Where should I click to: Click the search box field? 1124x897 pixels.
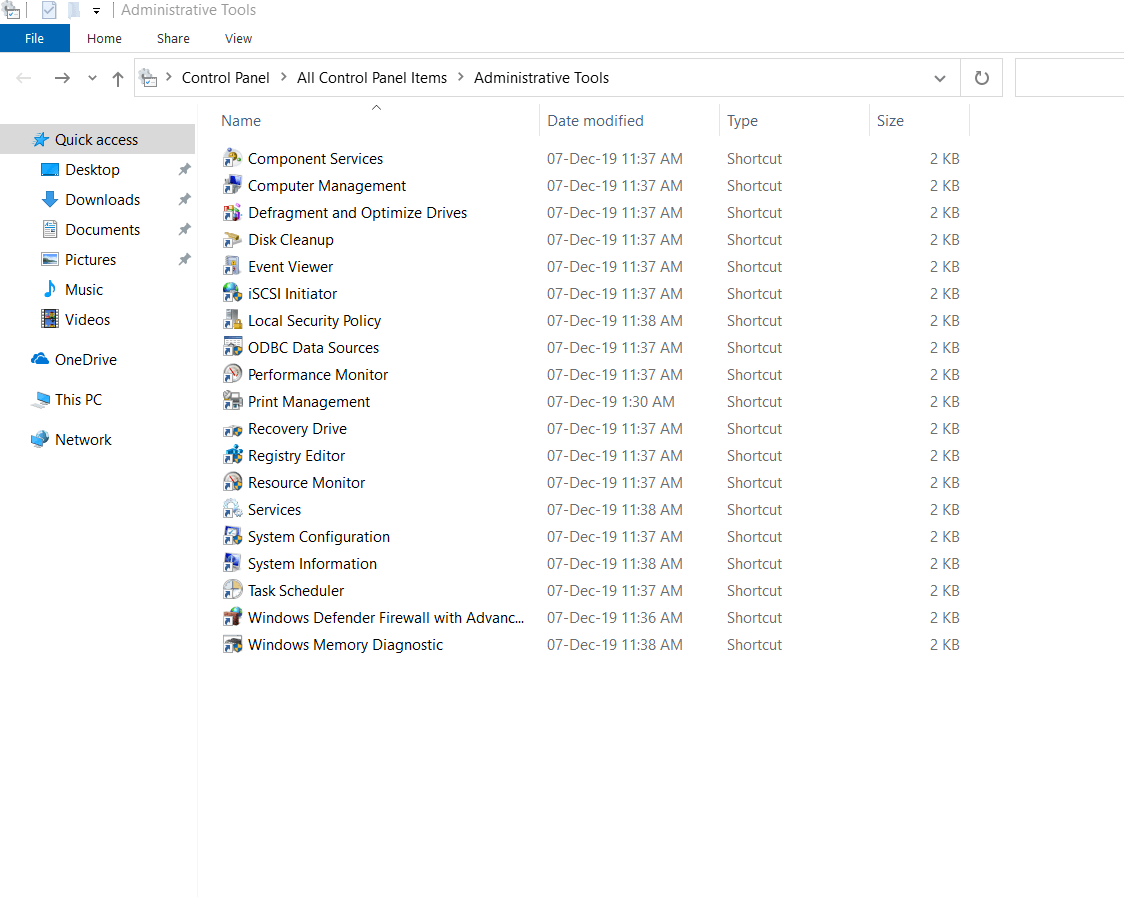pos(1068,78)
